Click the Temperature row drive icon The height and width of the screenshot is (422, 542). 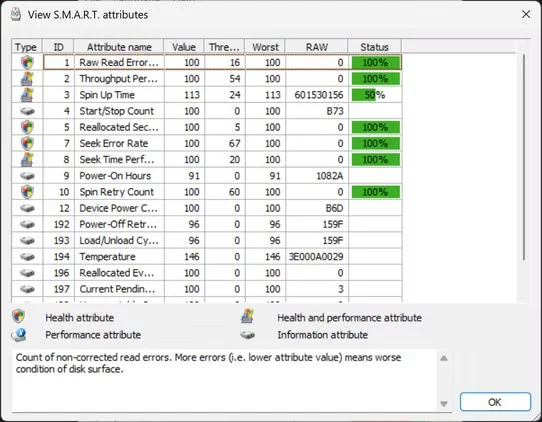(x=27, y=257)
